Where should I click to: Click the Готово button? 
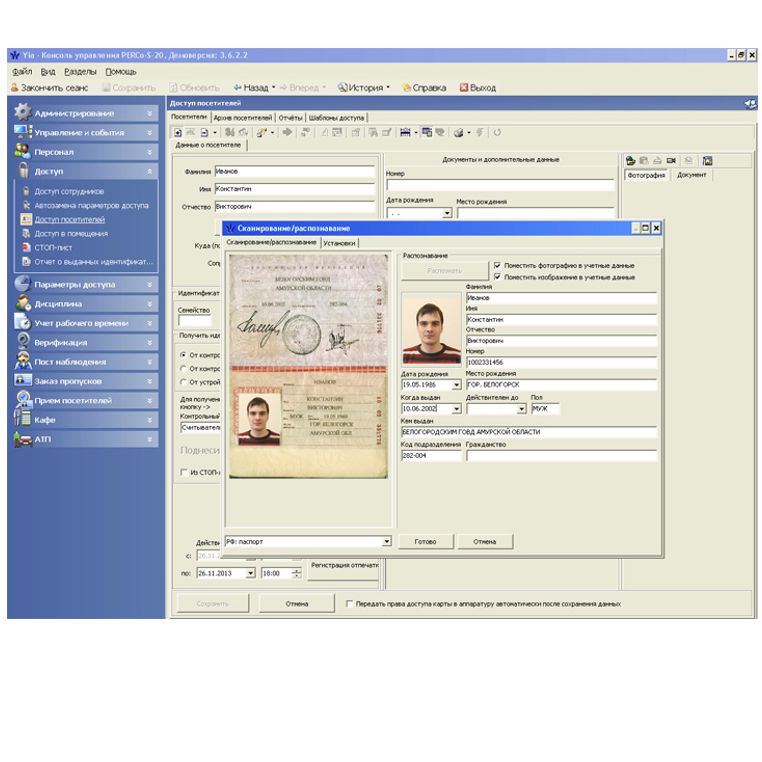pyautogui.click(x=425, y=541)
